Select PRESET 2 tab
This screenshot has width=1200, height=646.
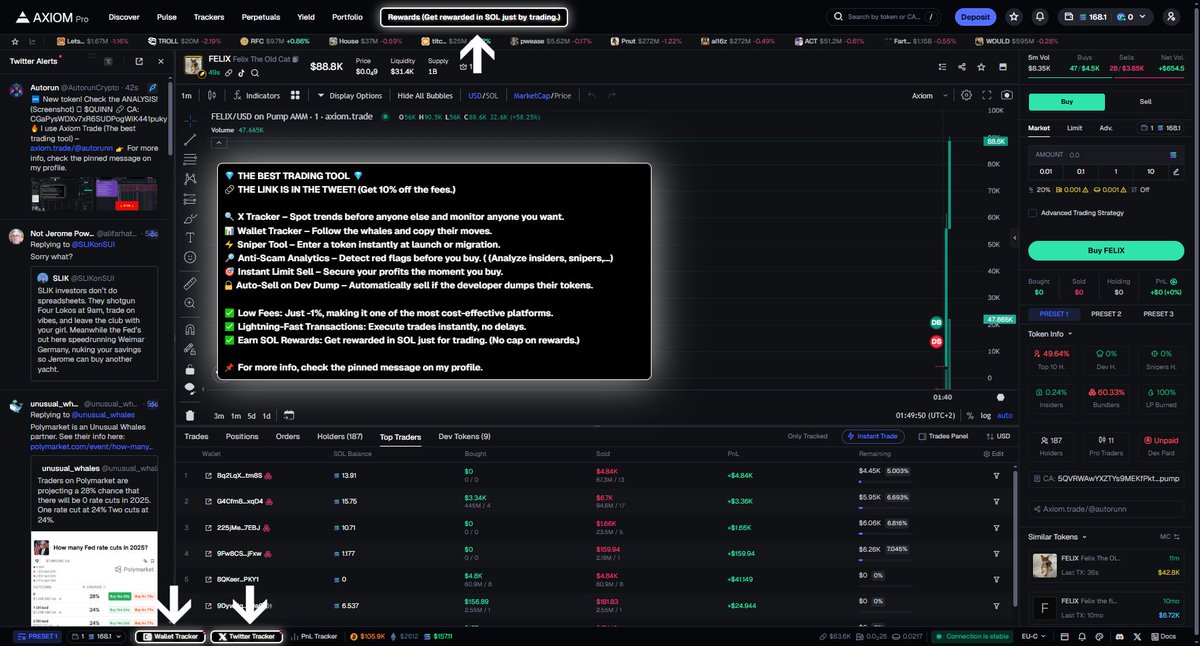point(1105,314)
